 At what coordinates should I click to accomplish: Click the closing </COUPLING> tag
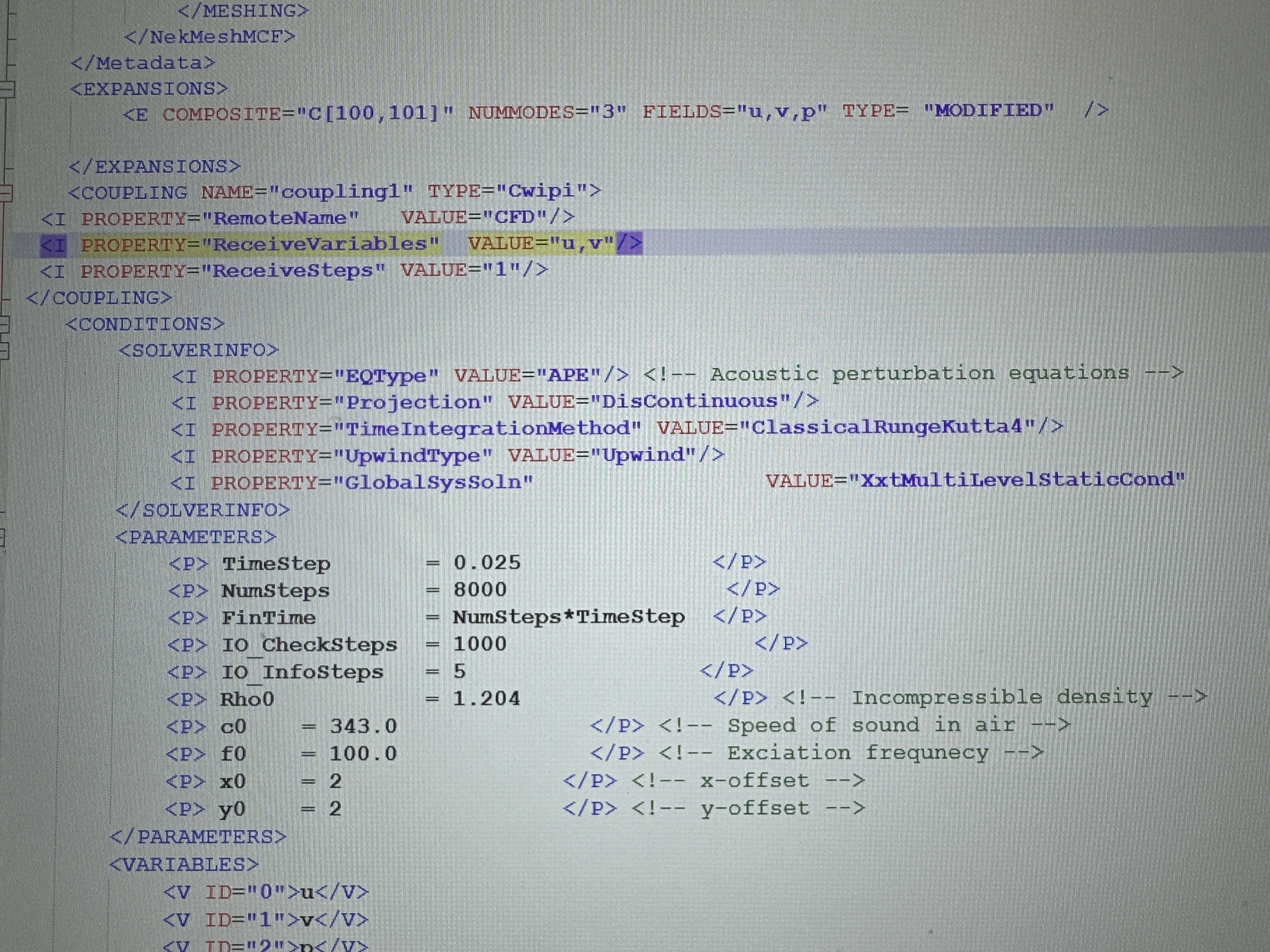(99, 298)
